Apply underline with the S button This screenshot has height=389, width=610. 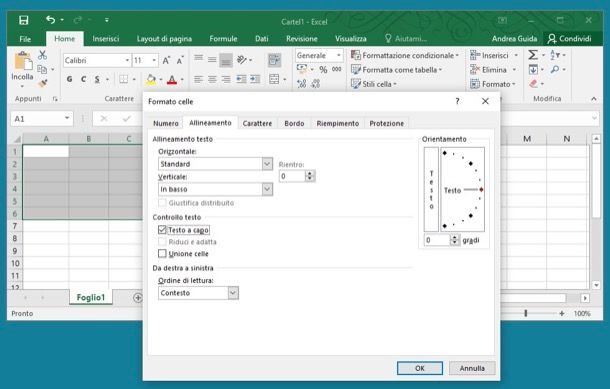(97, 79)
